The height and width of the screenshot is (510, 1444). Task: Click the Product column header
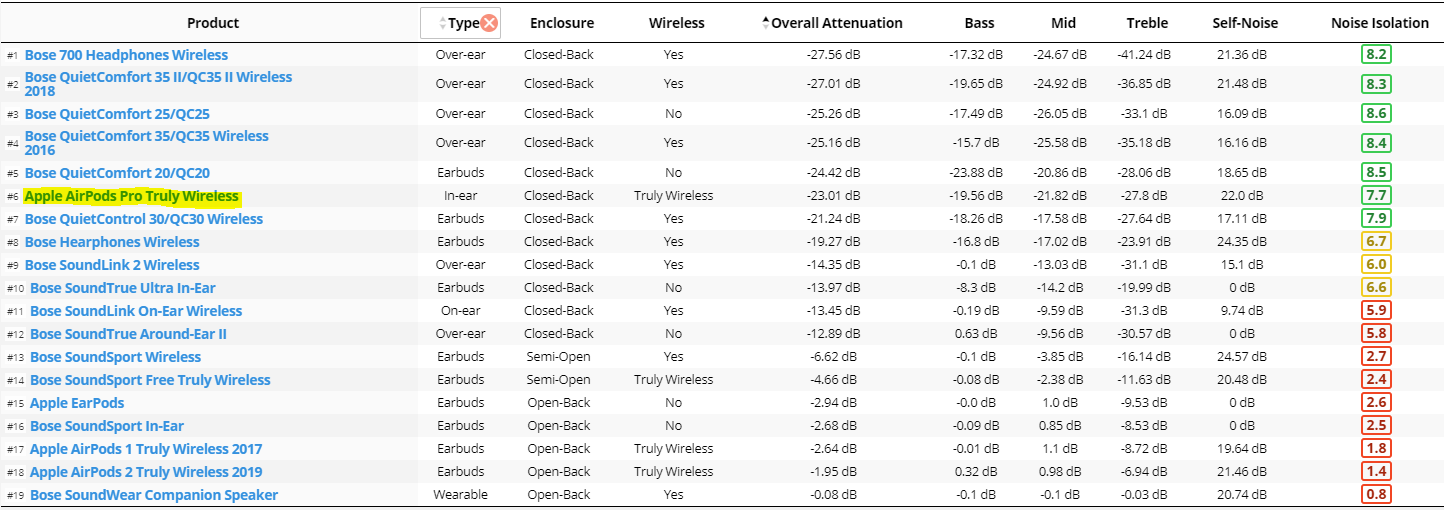(214, 23)
